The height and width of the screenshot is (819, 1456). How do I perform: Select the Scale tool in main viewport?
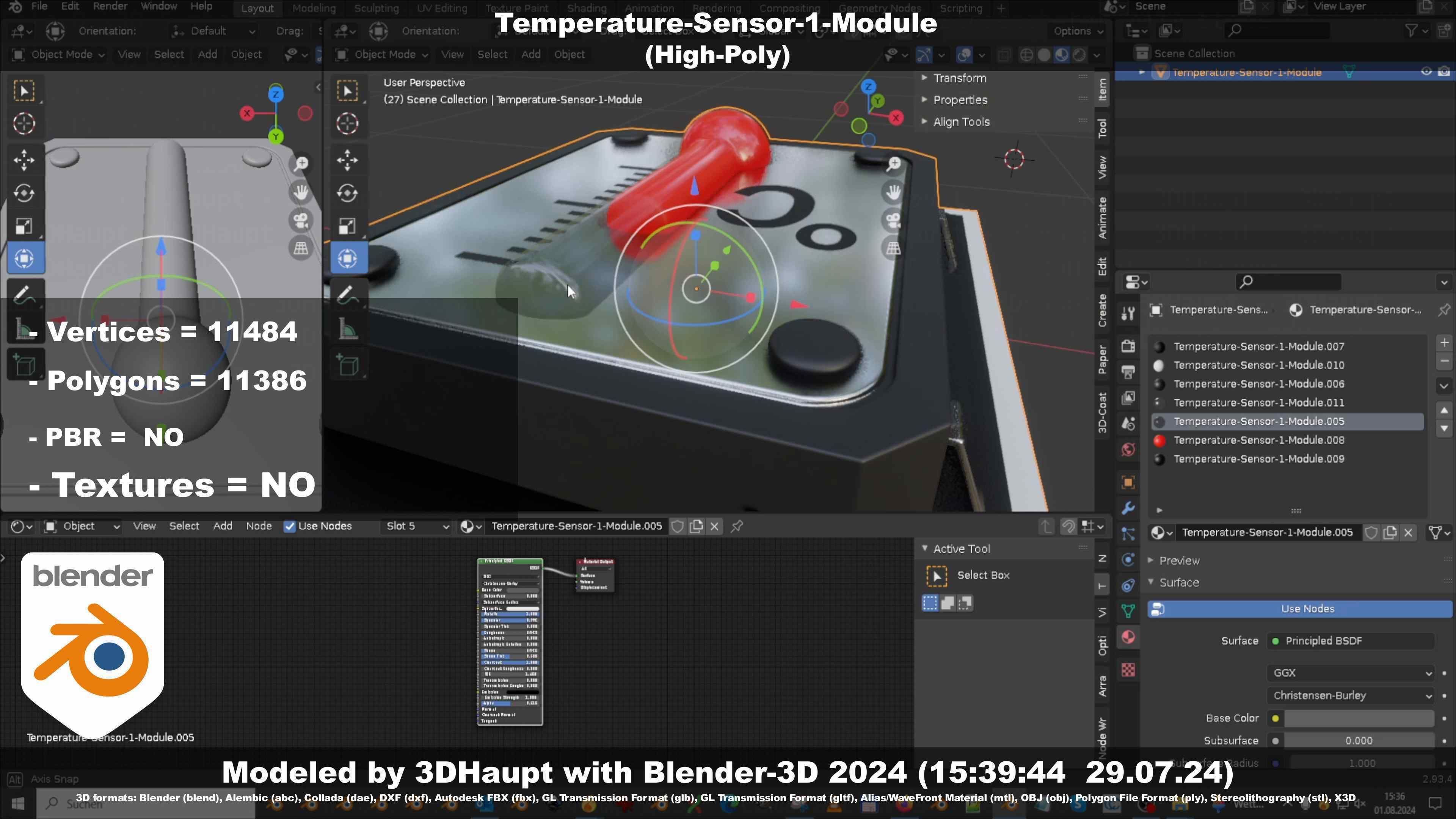347,226
